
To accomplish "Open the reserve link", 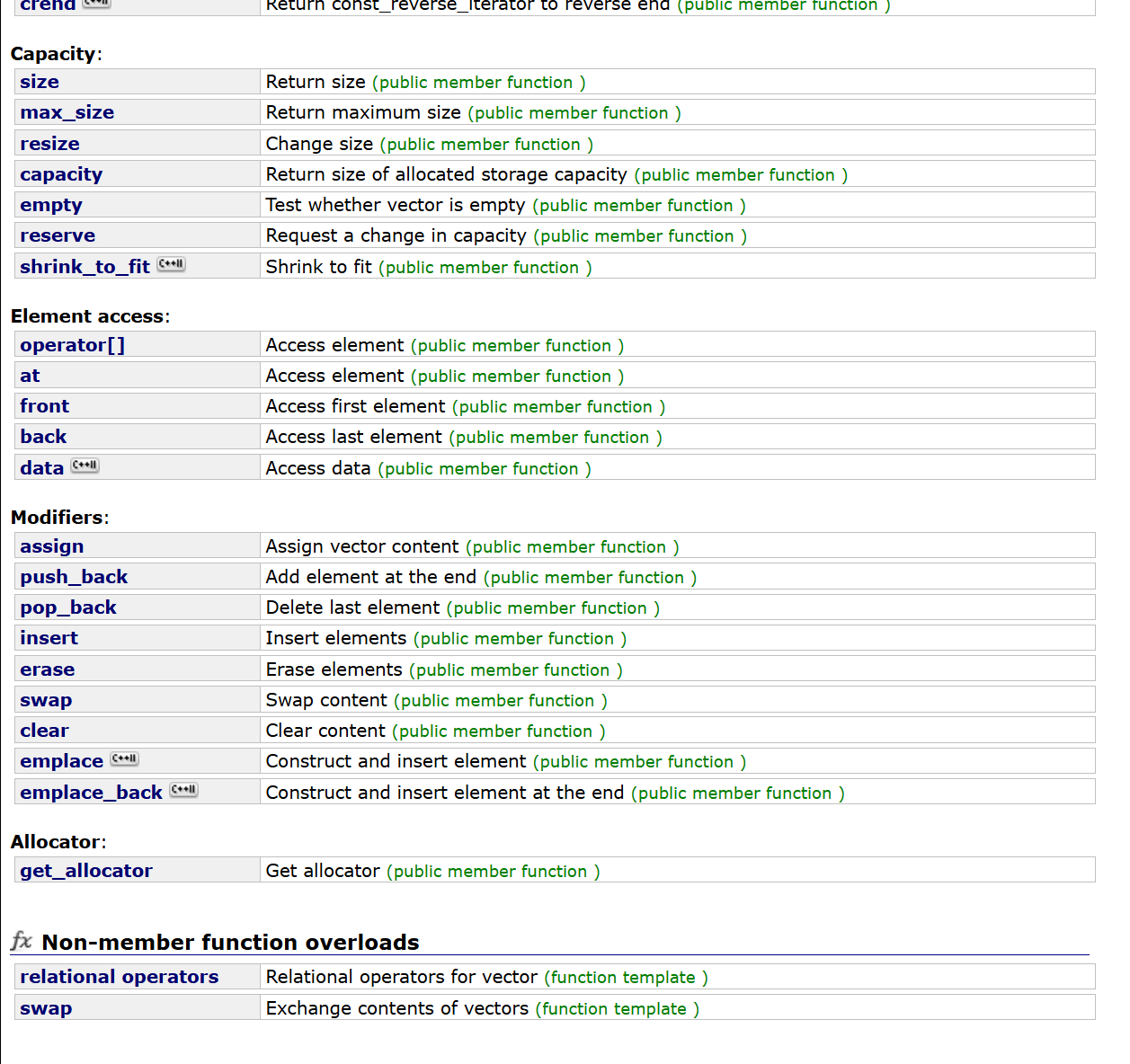I will tap(58, 235).
